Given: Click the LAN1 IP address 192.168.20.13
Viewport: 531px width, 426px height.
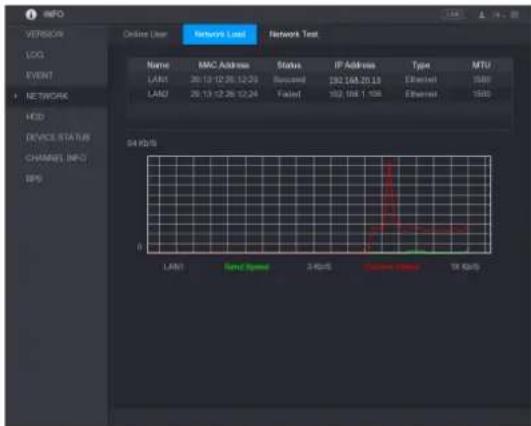Looking at the screenshot, I should coord(355,80).
